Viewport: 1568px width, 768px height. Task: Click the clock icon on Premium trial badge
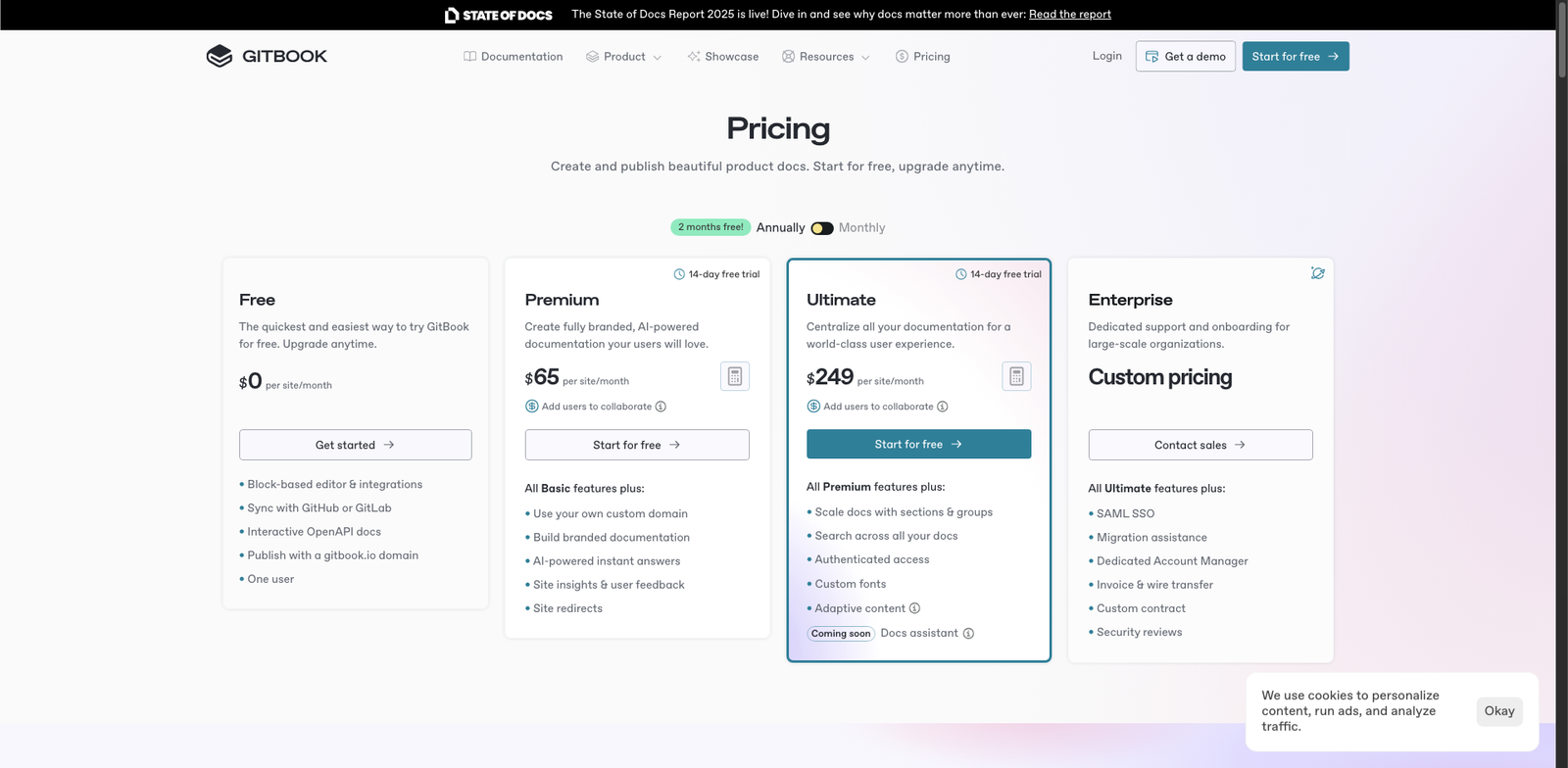pos(679,274)
